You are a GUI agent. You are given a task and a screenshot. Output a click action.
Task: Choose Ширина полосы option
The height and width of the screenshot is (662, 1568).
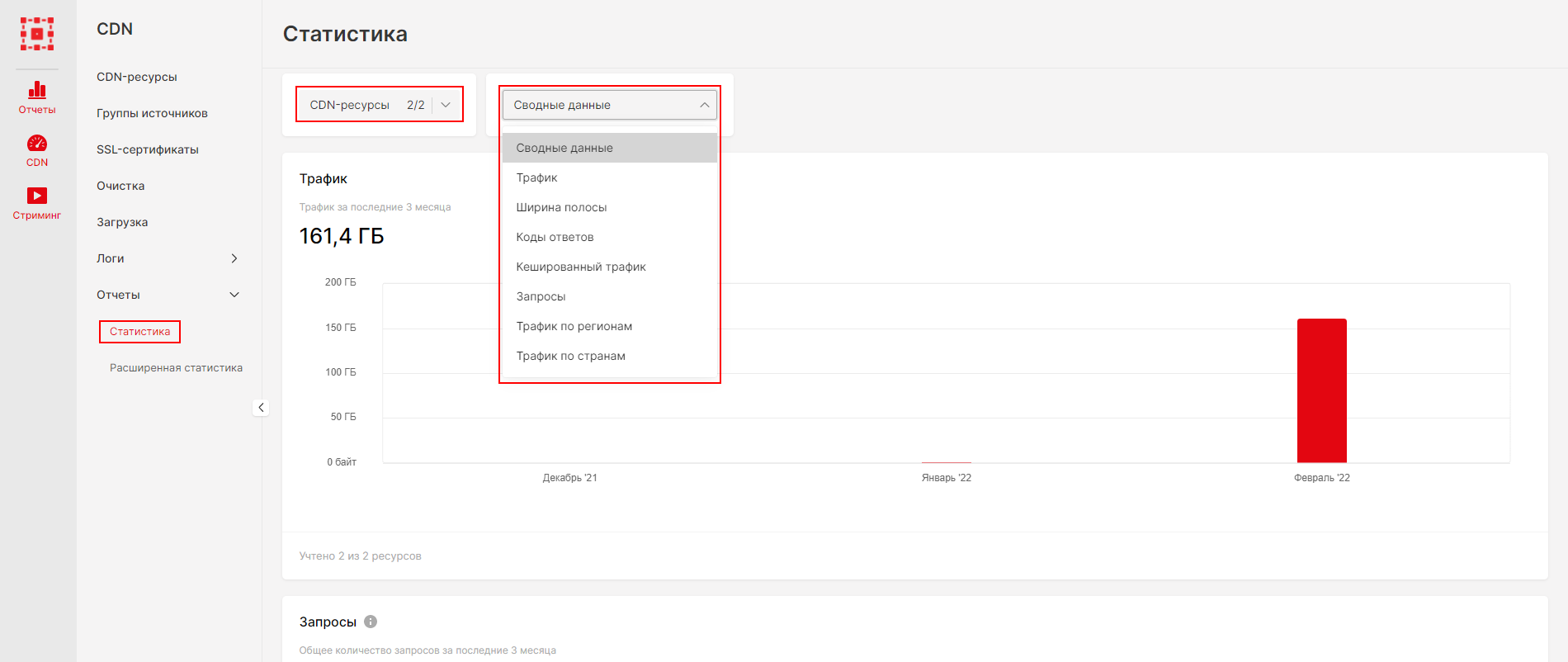pyautogui.click(x=561, y=207)
